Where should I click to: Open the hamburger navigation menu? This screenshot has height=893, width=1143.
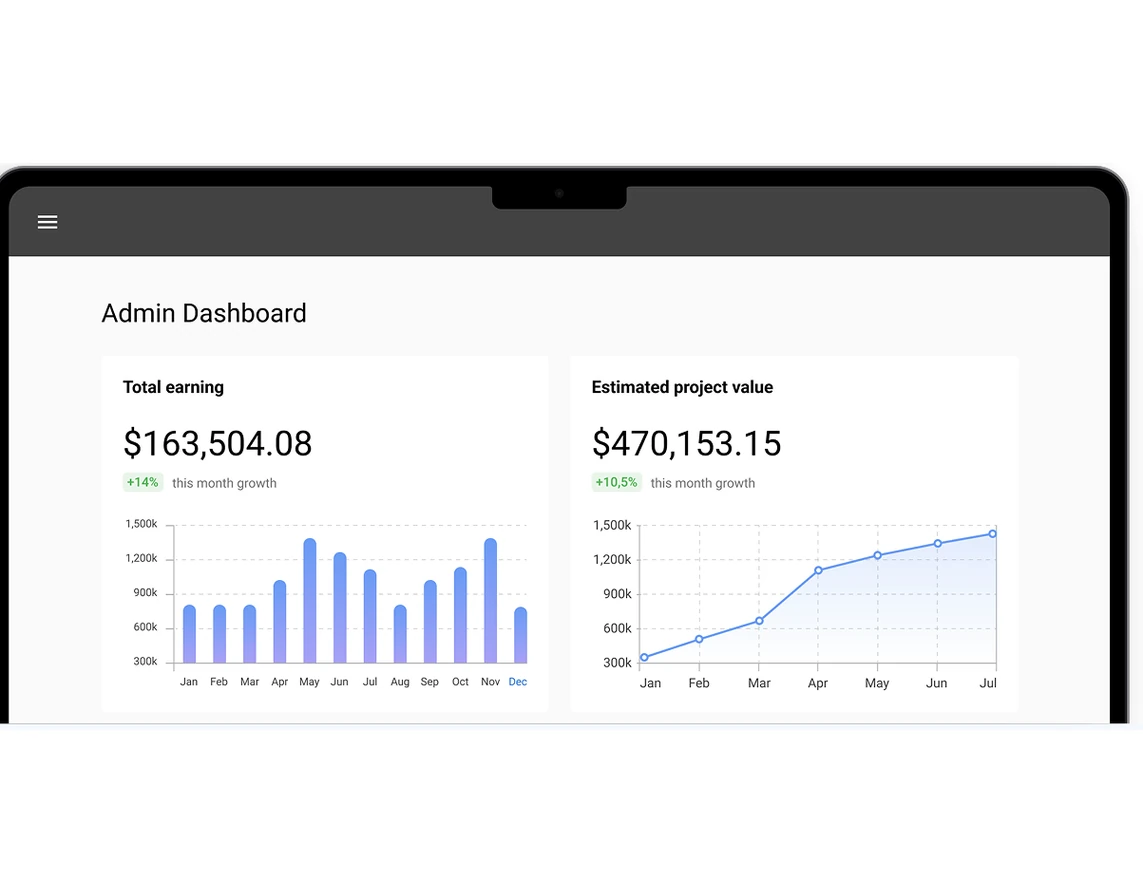(x=47, y=222)
